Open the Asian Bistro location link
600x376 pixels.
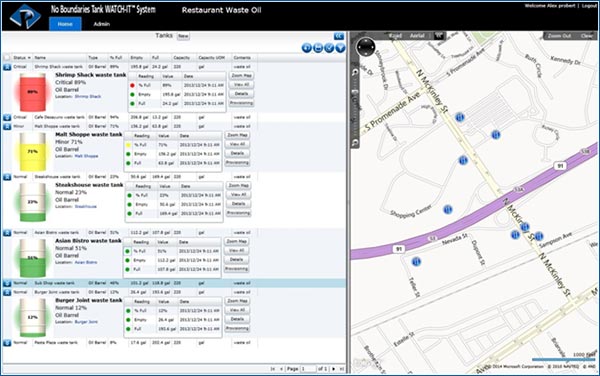point(86,262)
